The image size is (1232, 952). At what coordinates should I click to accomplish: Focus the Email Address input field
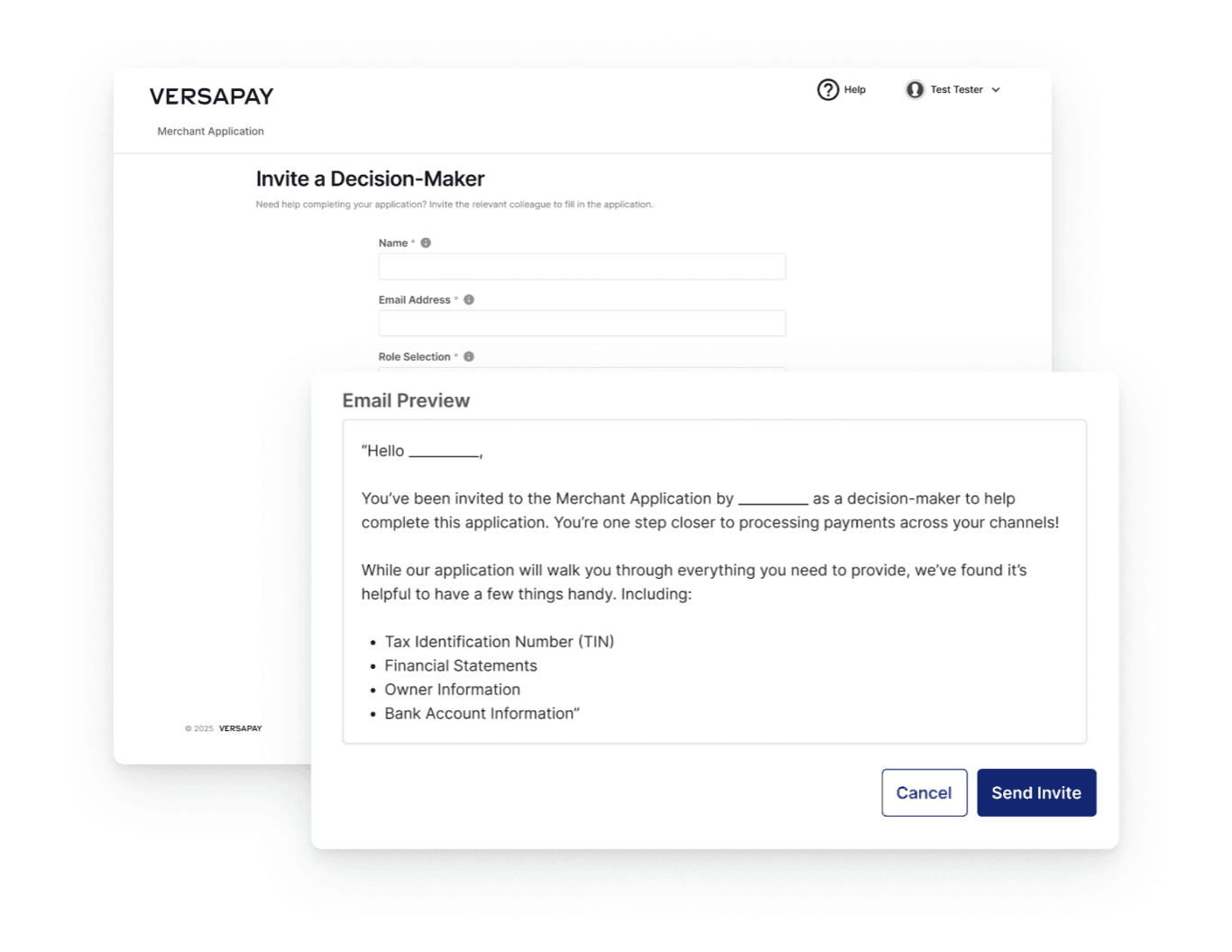(x=582, y=323)
